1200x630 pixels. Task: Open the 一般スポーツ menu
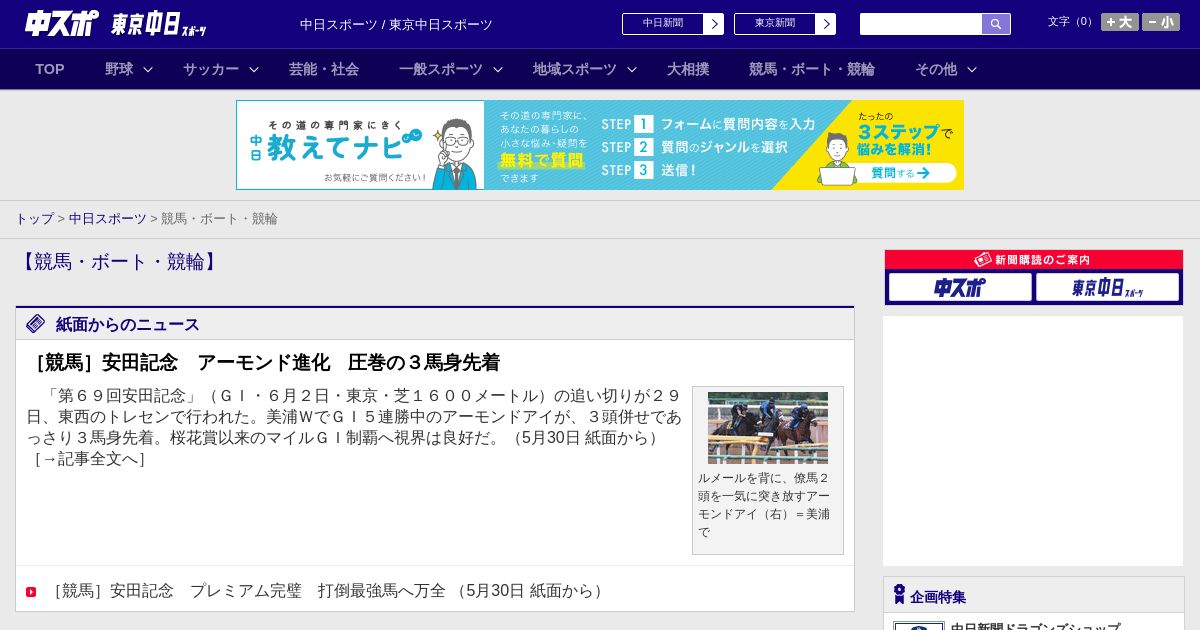pyautogui.click(x=441, y=69)
